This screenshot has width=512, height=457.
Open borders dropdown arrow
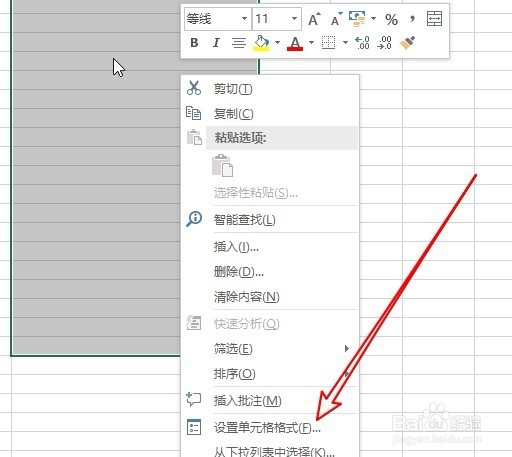(x=345, y=43)
